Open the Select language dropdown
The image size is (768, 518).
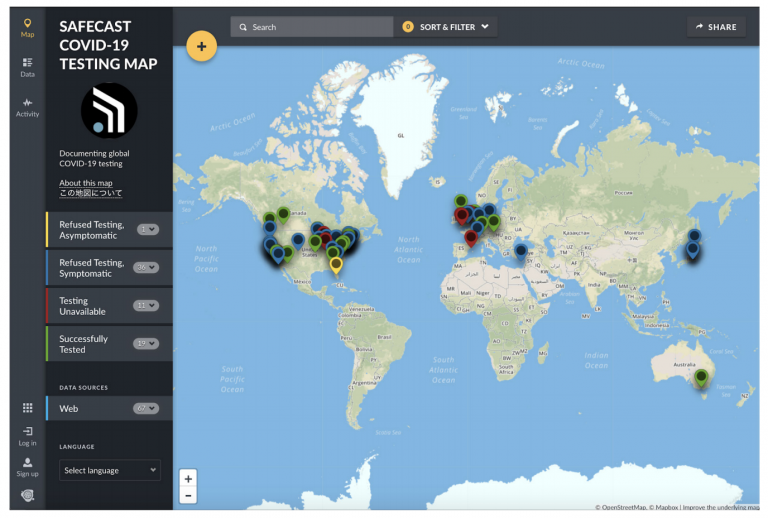[x=110, y=470]
